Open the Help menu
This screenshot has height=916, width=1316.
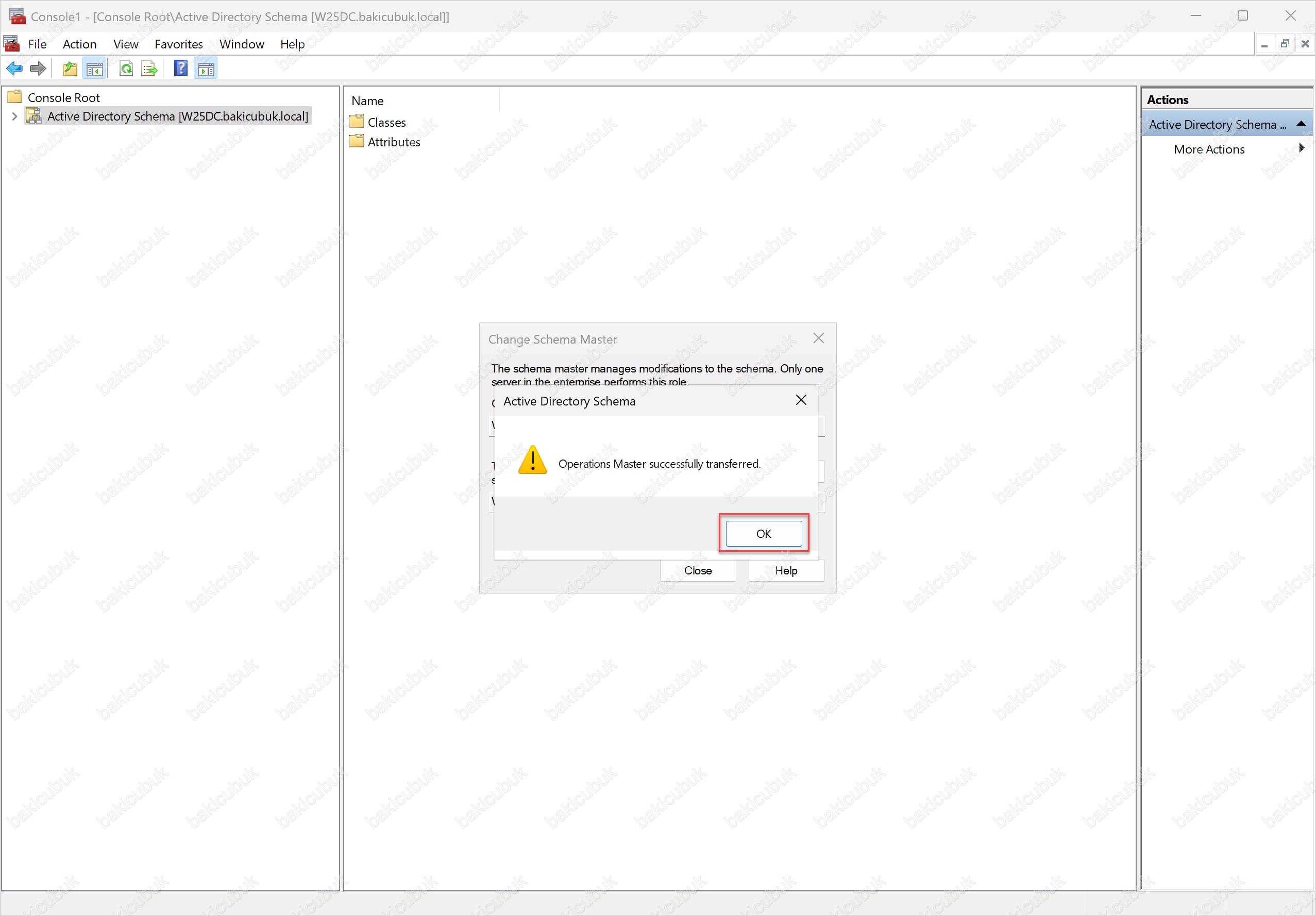292,44
